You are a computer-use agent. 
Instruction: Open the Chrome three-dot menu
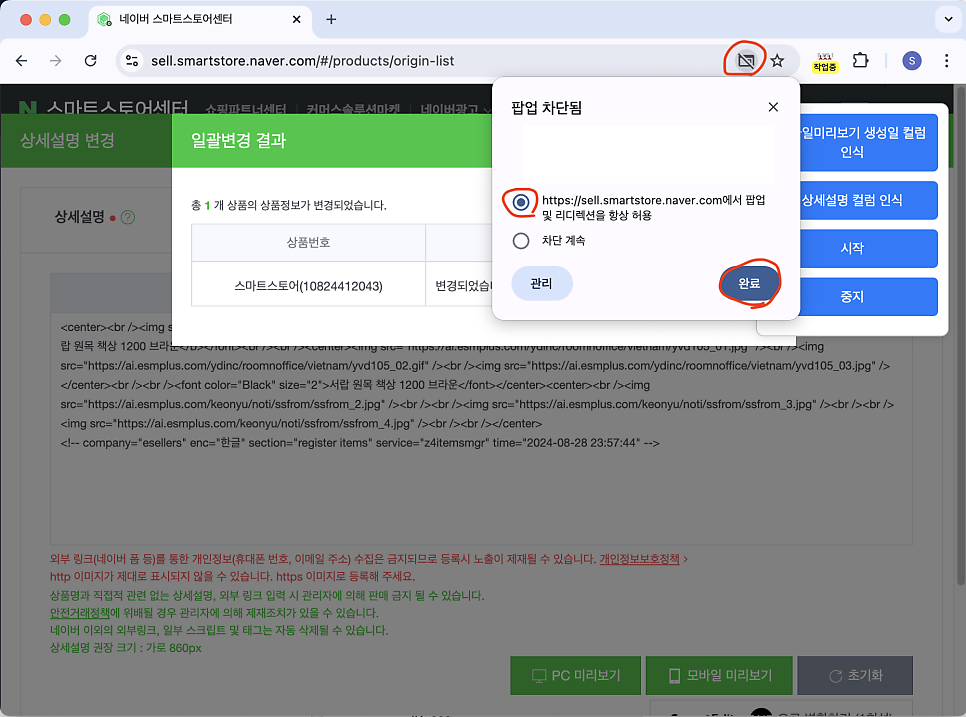[946, 61]
